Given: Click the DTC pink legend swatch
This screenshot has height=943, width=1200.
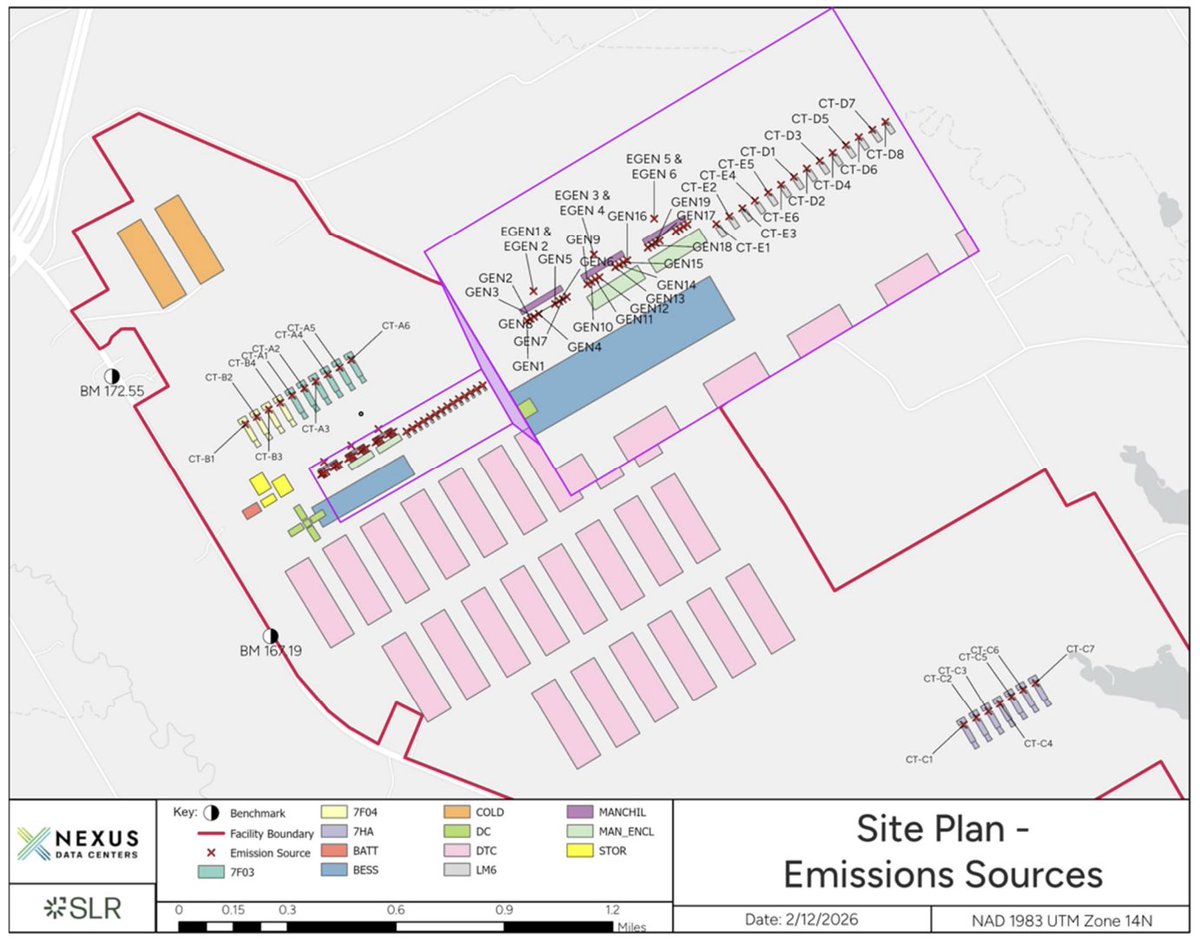Looking at the screenshot, I should tap(459, 851).
